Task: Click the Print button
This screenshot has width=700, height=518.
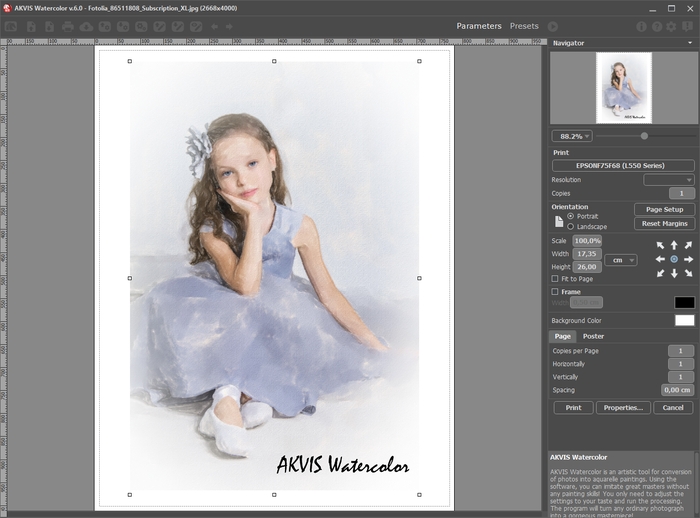Action: [573, 408]
